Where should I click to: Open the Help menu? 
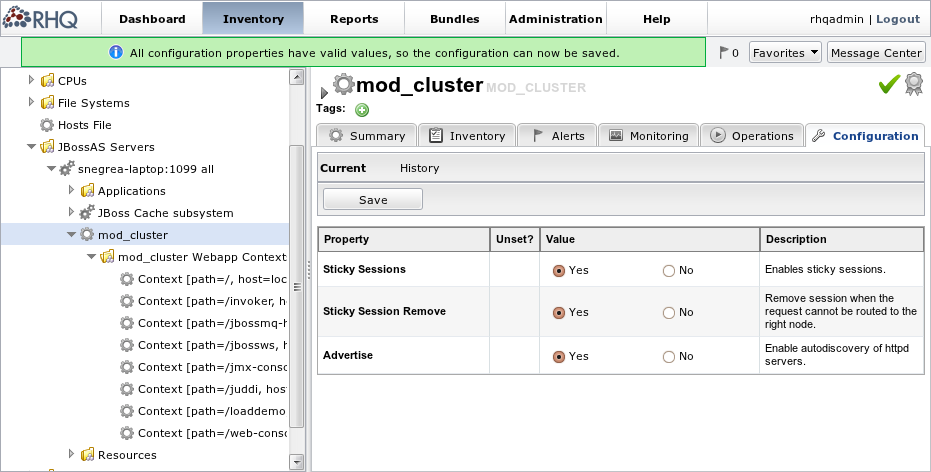click(x=657, y=19)
